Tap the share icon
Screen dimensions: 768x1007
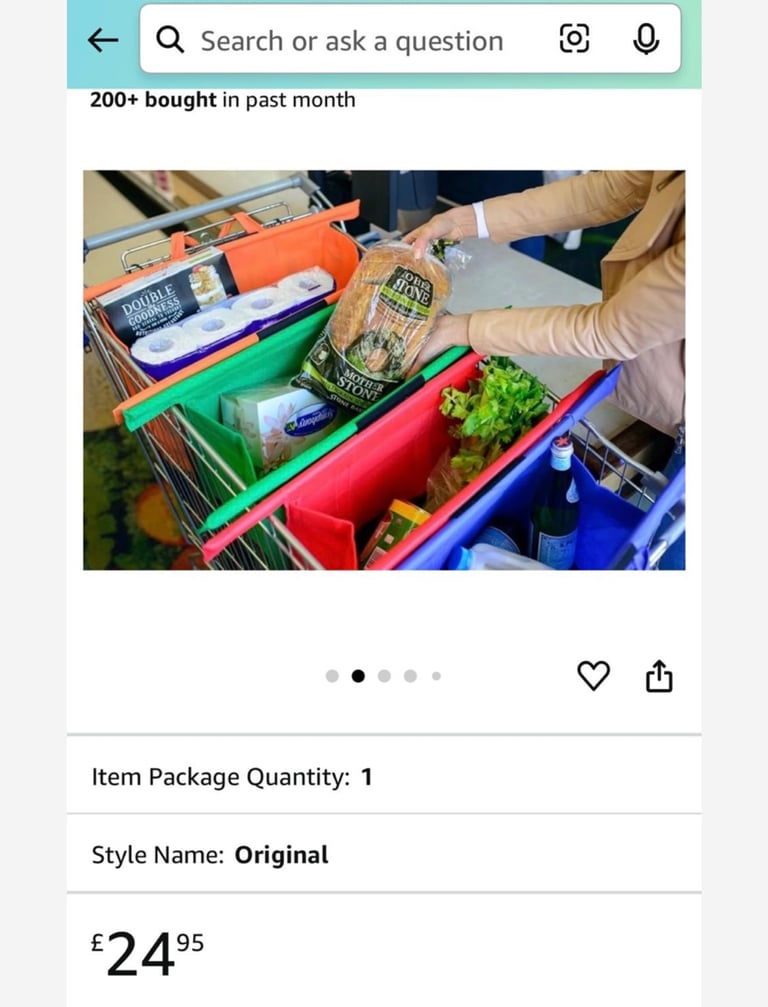659,676
